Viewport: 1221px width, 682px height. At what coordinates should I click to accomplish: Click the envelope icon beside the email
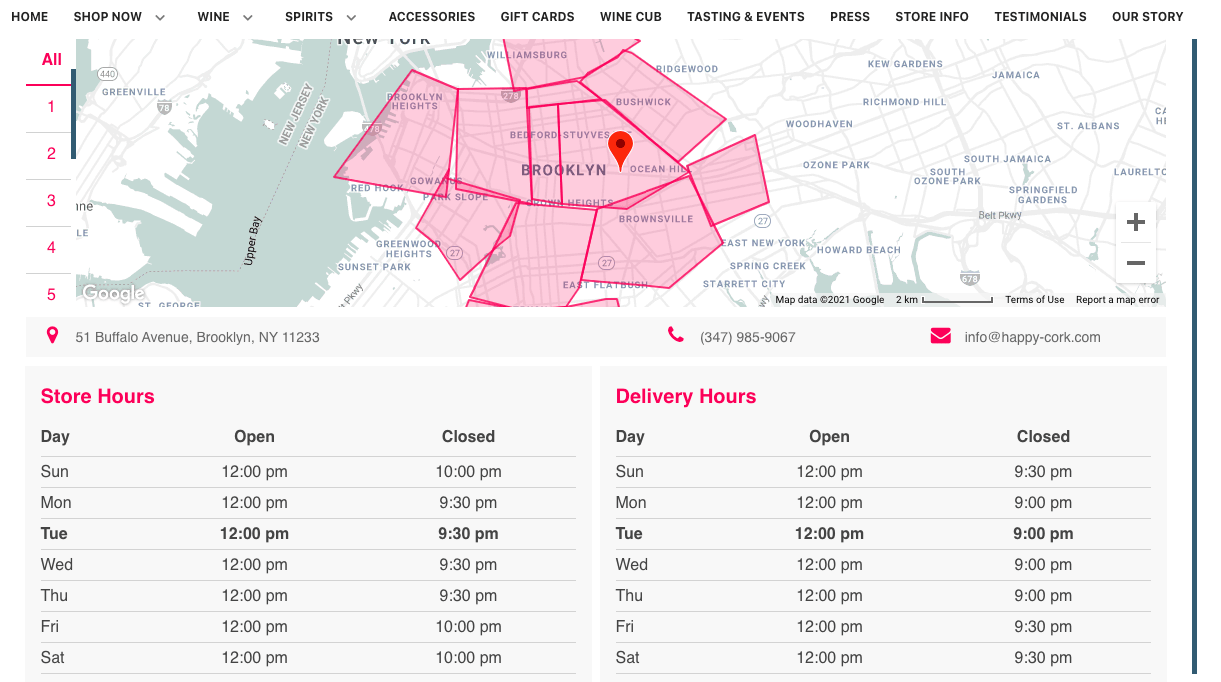click(940, 336)
